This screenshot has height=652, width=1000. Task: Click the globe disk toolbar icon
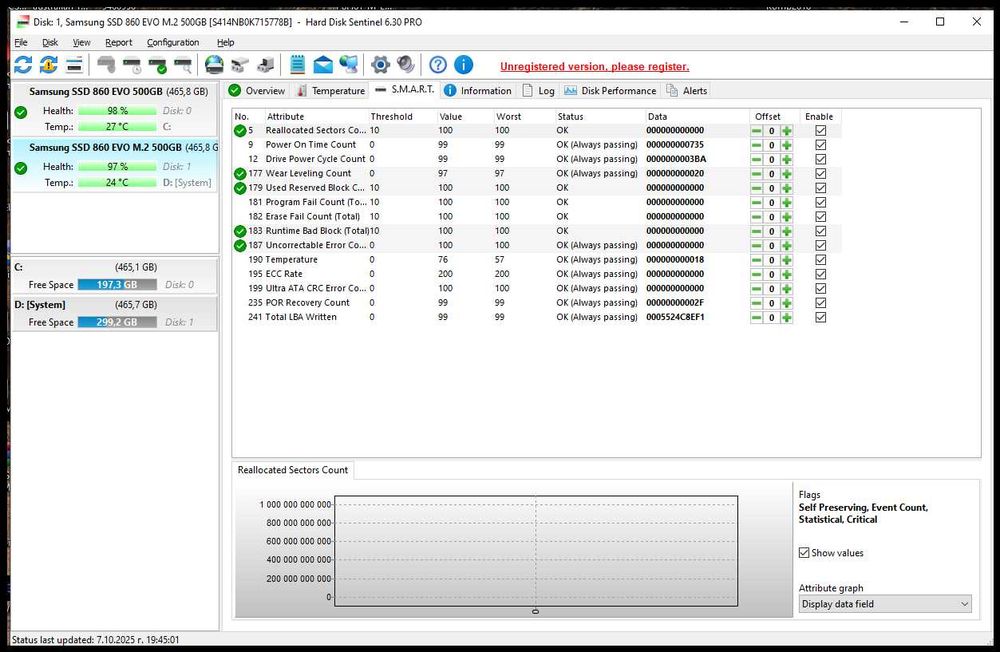[213, 65]
